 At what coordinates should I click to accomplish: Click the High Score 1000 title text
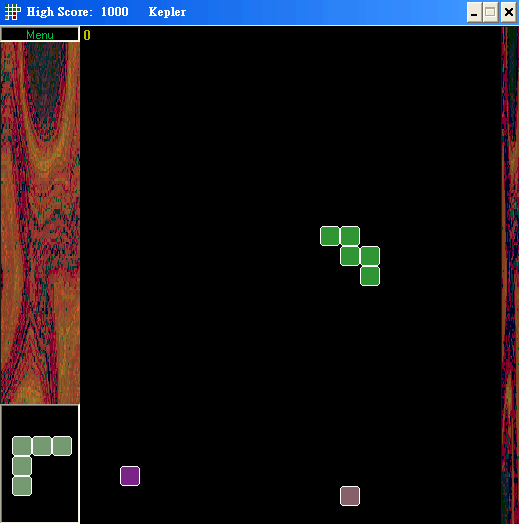(78, 12)
